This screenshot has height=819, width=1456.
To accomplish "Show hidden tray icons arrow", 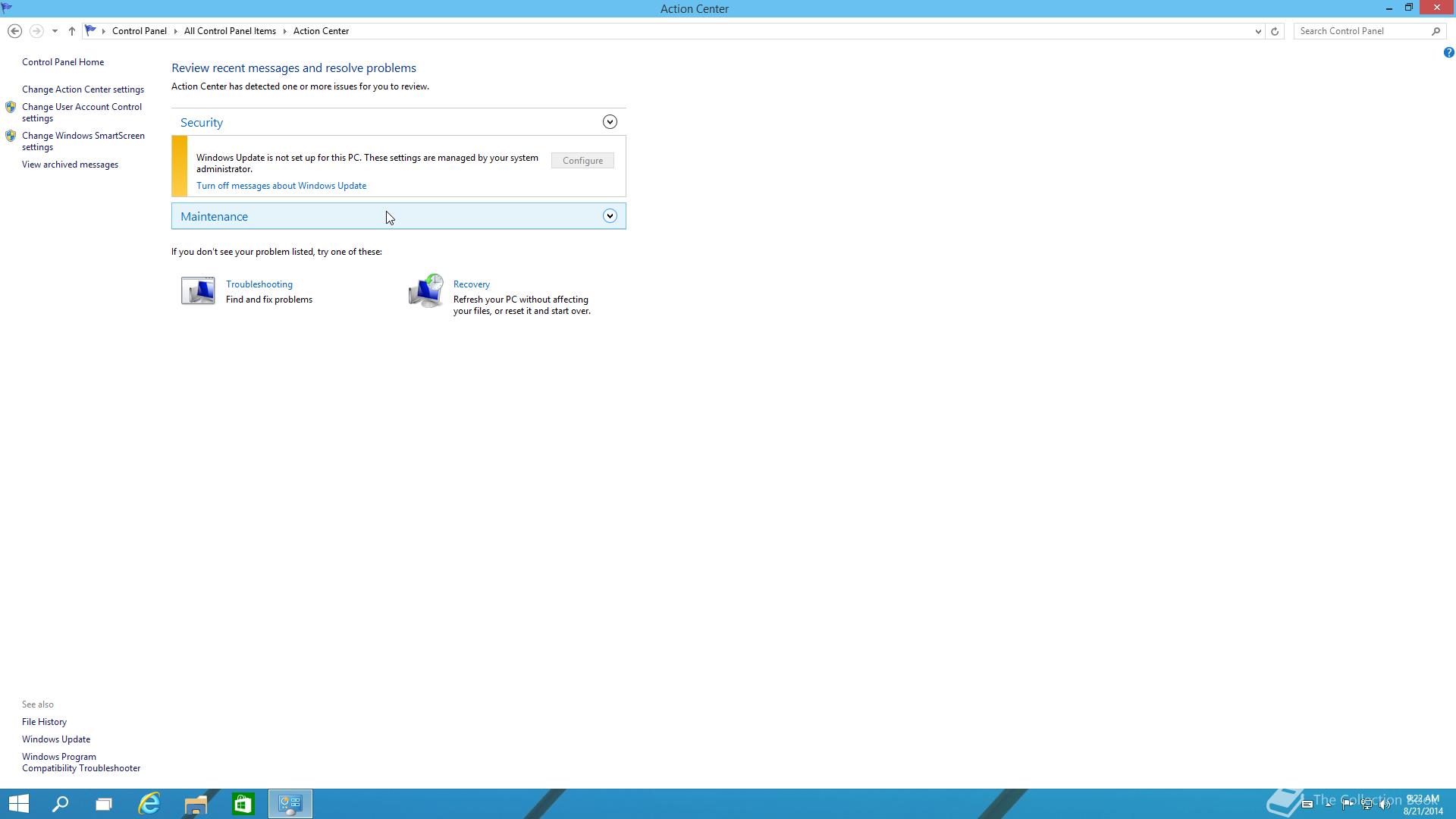I will point(1328,805).
